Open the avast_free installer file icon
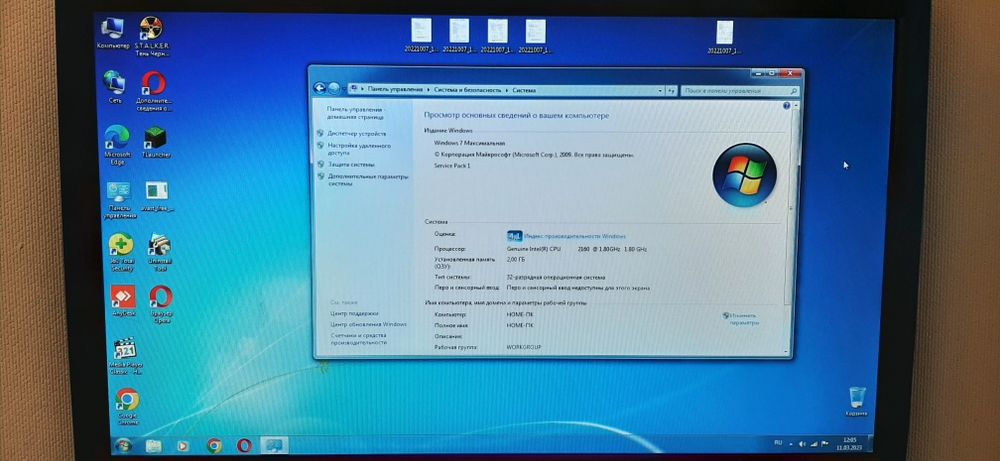 click(x=157, y=196)
